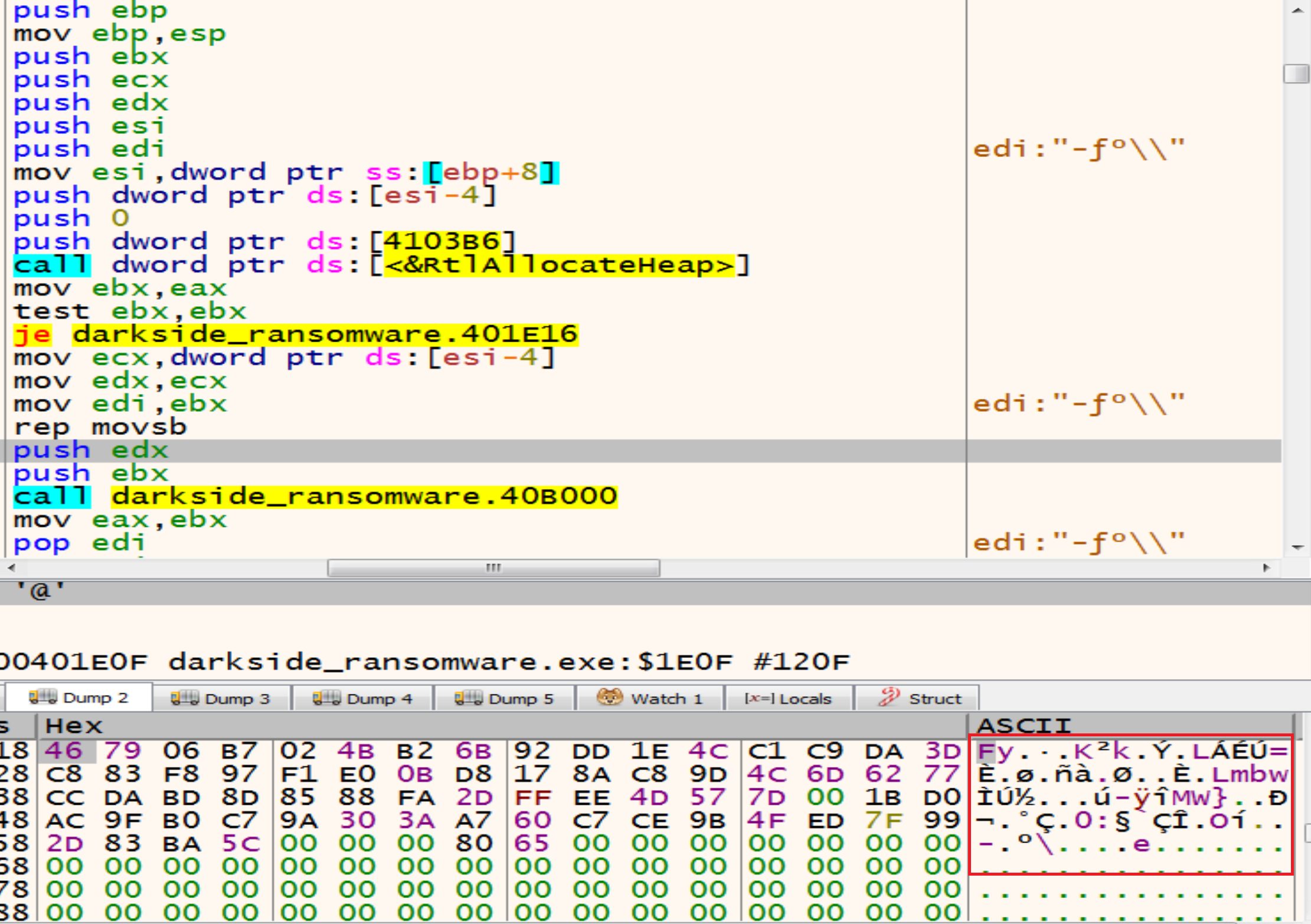Click horizontal scrollbar right arrow
This screenshot has height=924, width=1311.
click(1266, 568)
